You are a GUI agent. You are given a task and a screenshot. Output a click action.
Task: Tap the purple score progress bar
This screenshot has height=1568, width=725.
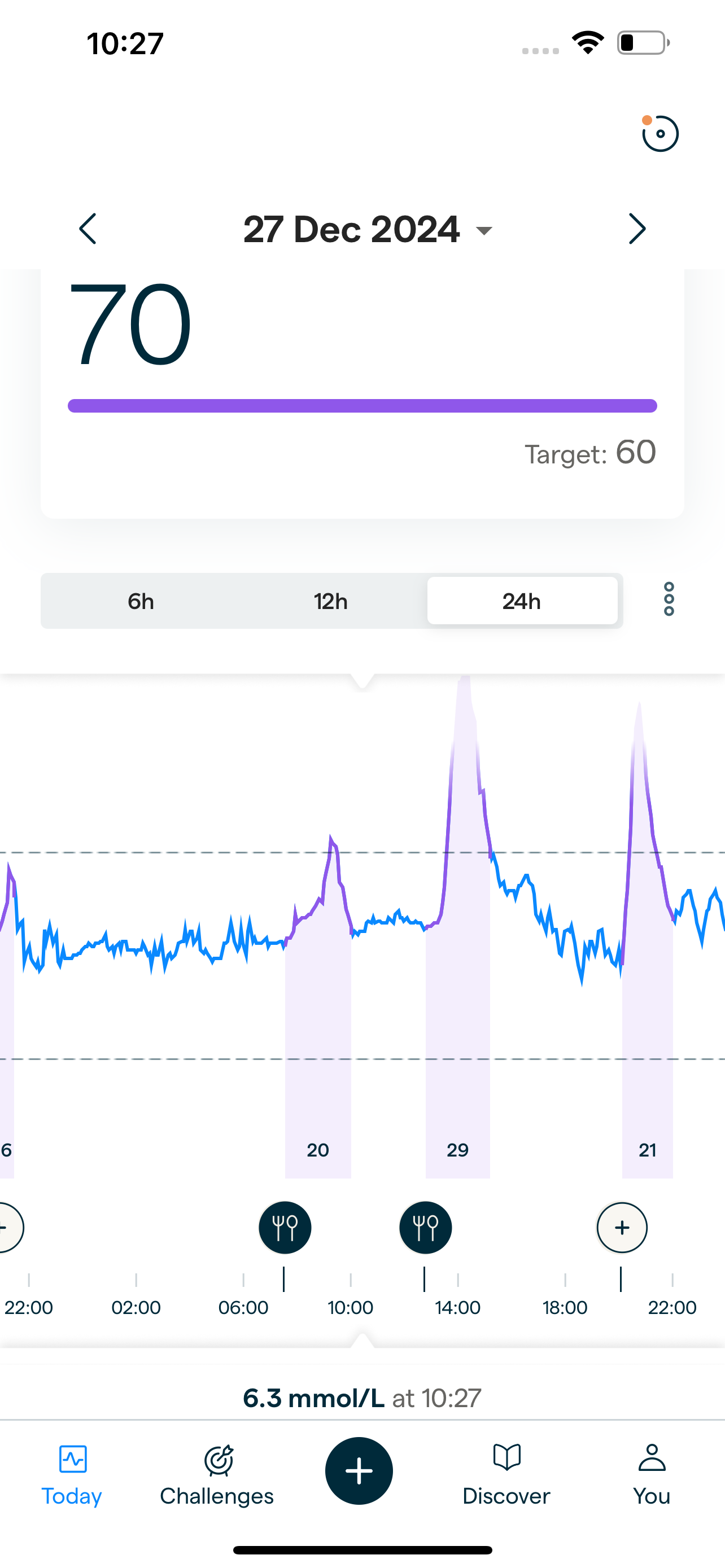[x=362, y=406]
